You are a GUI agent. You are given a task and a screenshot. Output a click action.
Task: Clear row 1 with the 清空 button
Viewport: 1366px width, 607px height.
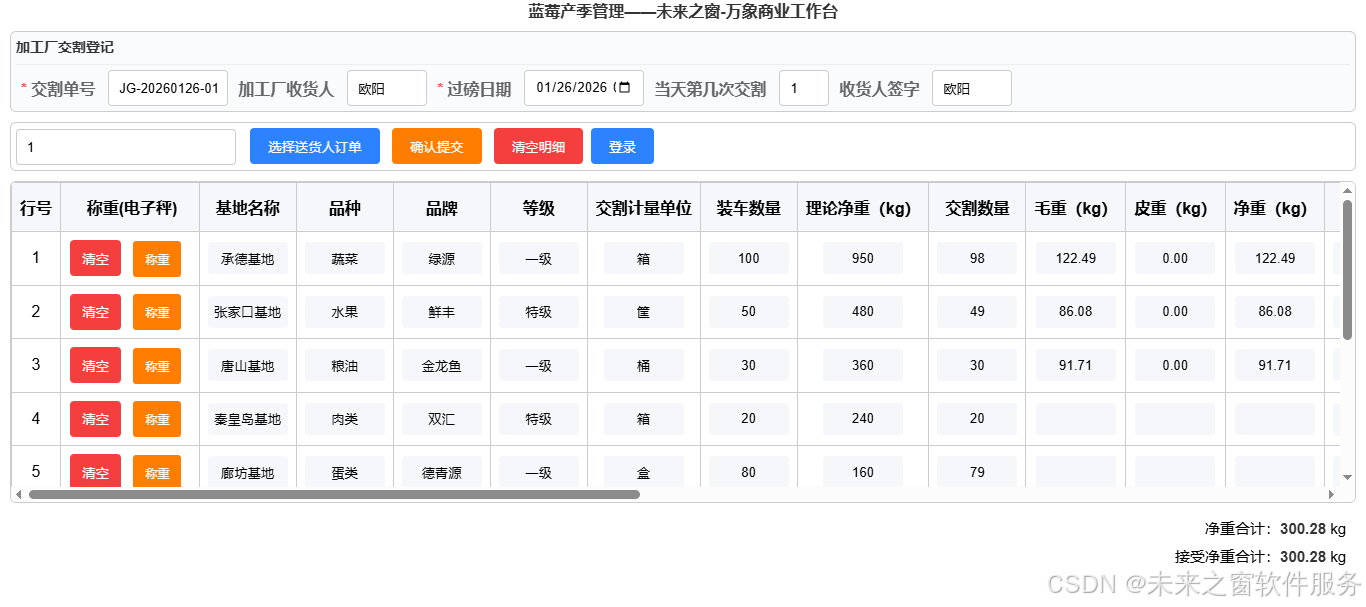coord(96,259)
